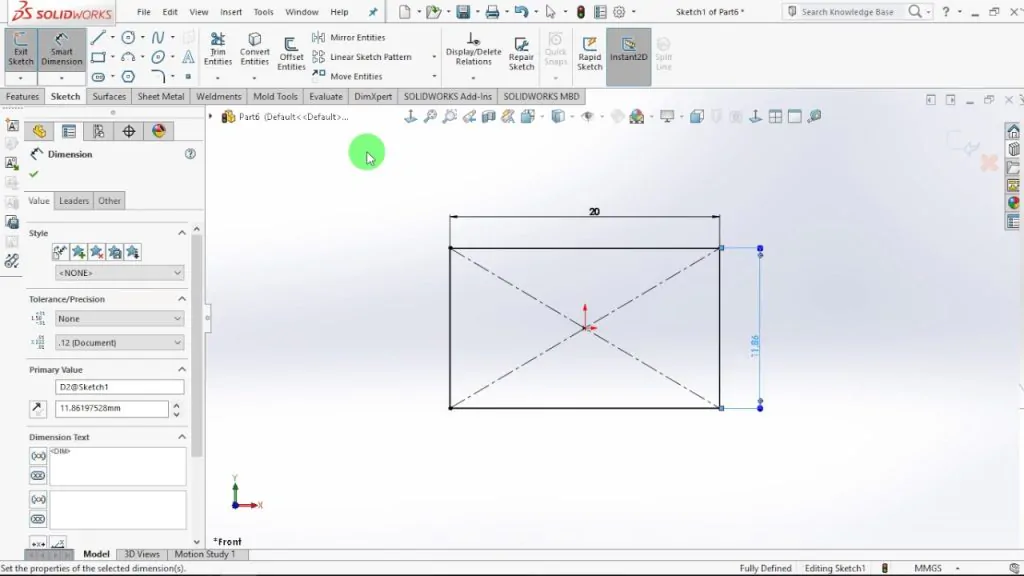This screenshot has width=1024, height=576.
Task: Click the Save icon in title toolbar
Action: pyautogui.click(x=463, y=12)
